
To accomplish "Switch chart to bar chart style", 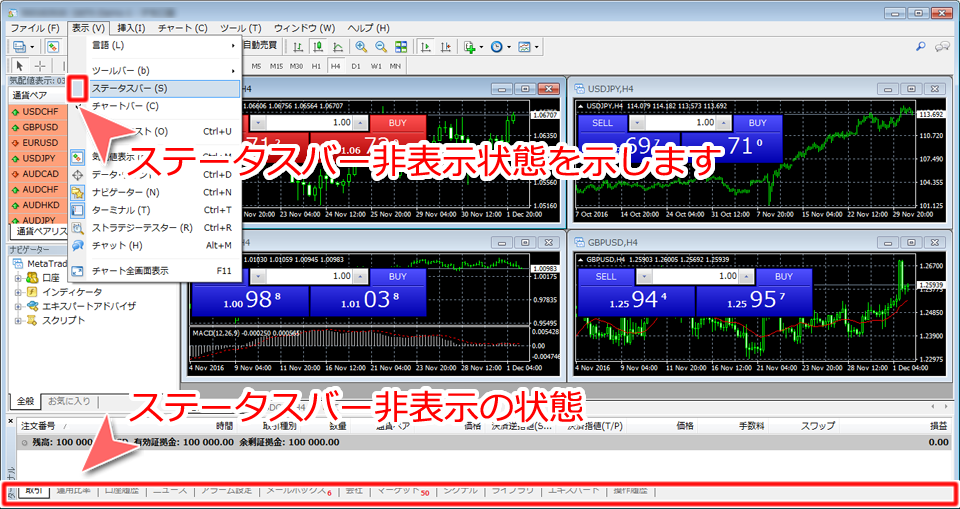I will (298, 47).
